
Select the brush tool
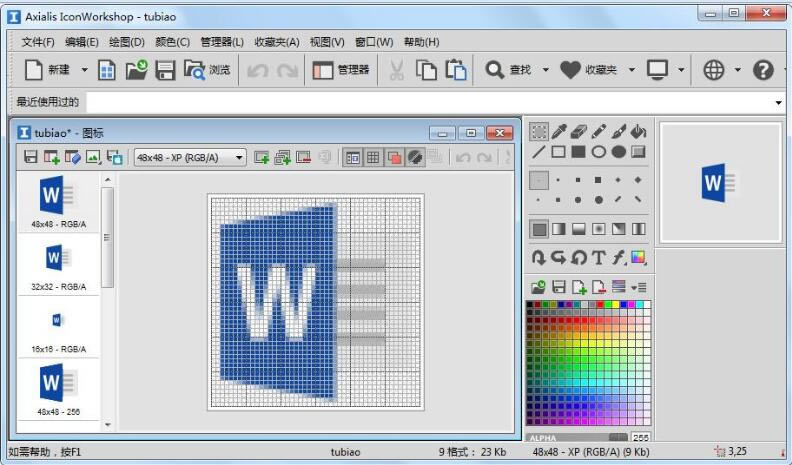tap(618, 132)
